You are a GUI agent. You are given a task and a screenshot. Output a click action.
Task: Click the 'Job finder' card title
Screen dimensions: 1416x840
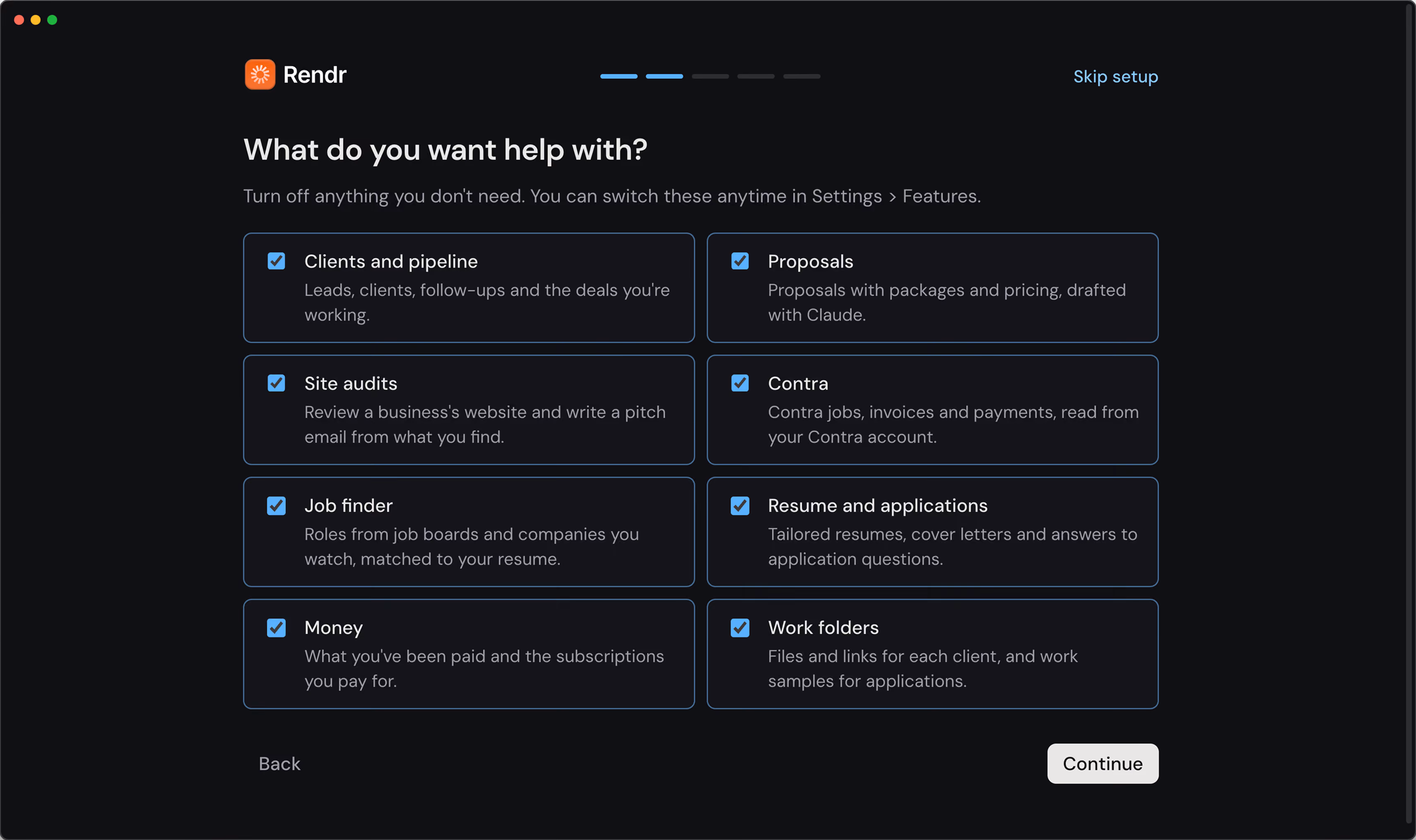pyautogui.click(x=348, y=506)
